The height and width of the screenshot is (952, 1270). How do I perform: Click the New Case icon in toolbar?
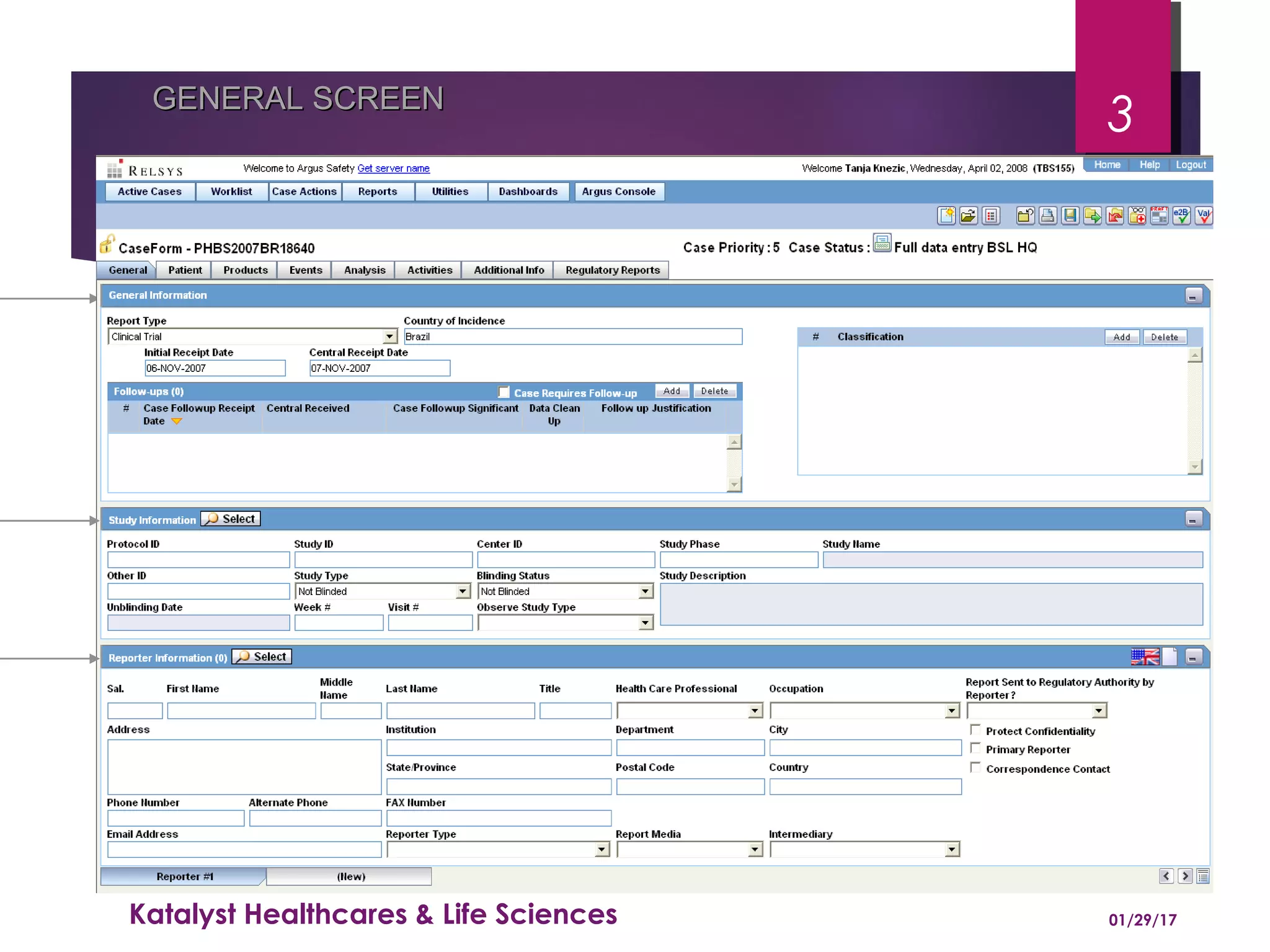pyautogui.click(x=946, y=216)
